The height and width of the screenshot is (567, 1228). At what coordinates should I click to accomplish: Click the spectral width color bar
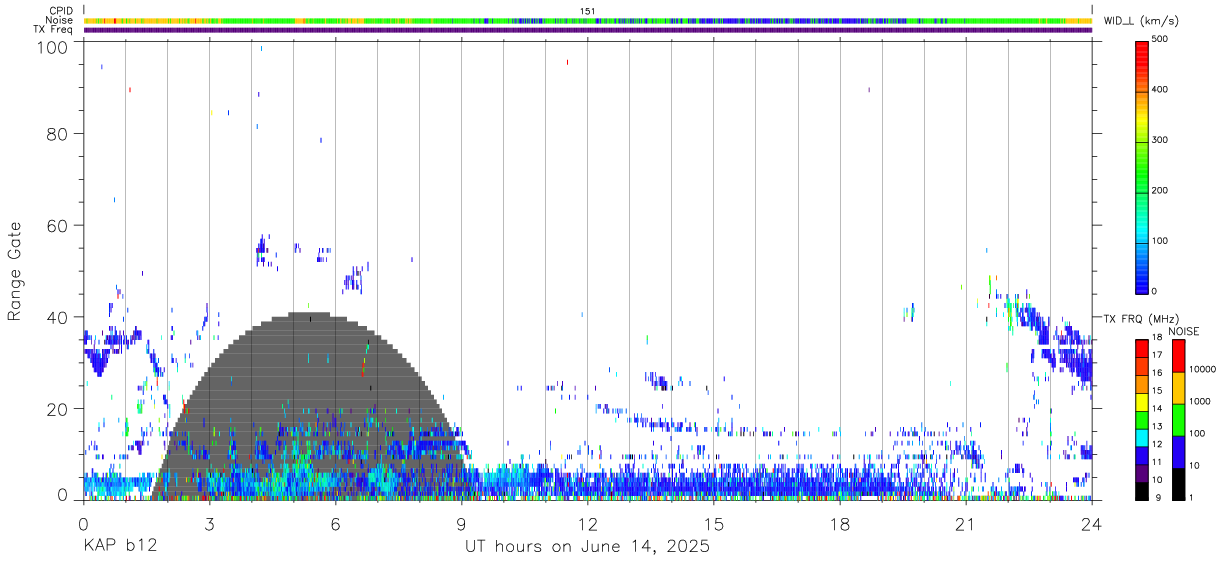(1141, 166)
